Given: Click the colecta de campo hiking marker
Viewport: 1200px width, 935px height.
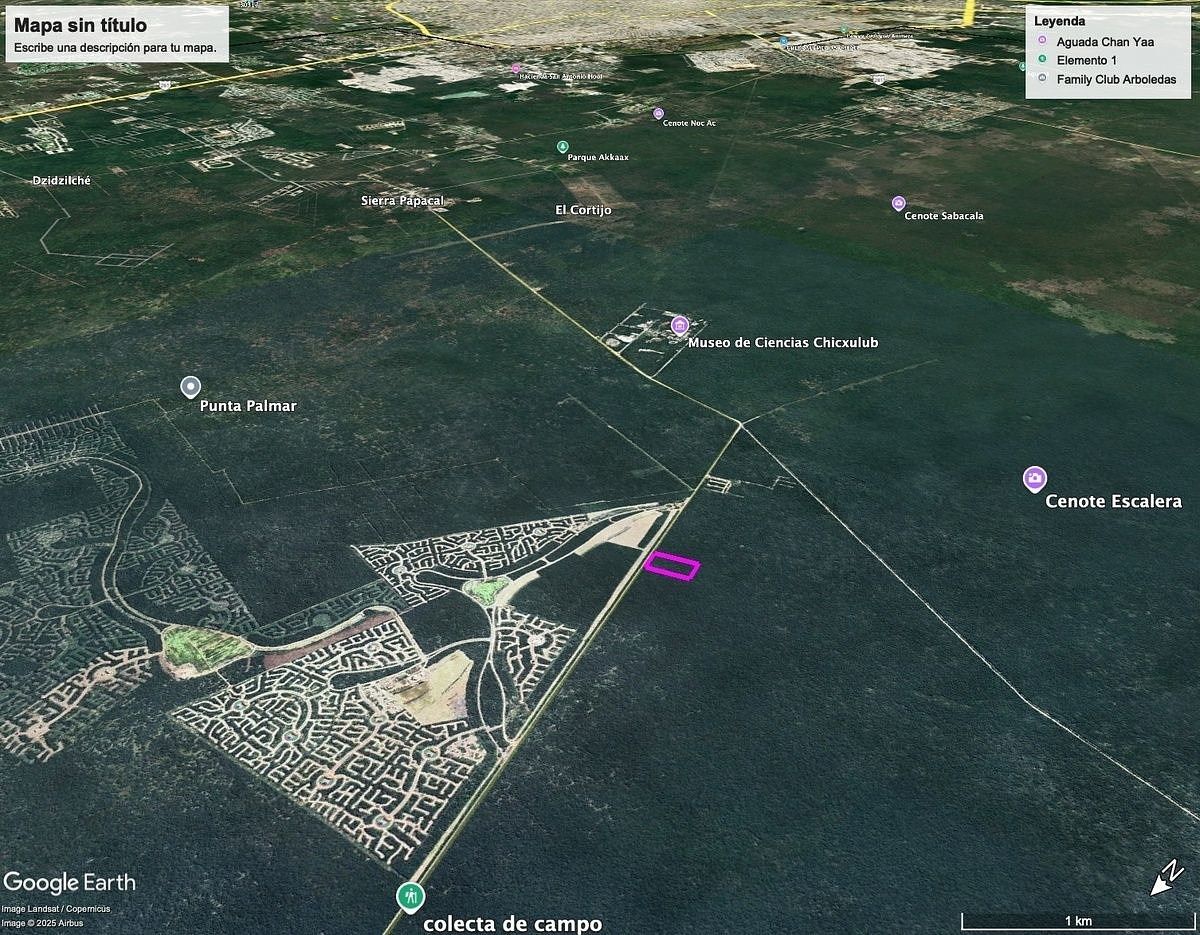Looking at the screenshot, I should pyautogui.click(x=409, y=896).
